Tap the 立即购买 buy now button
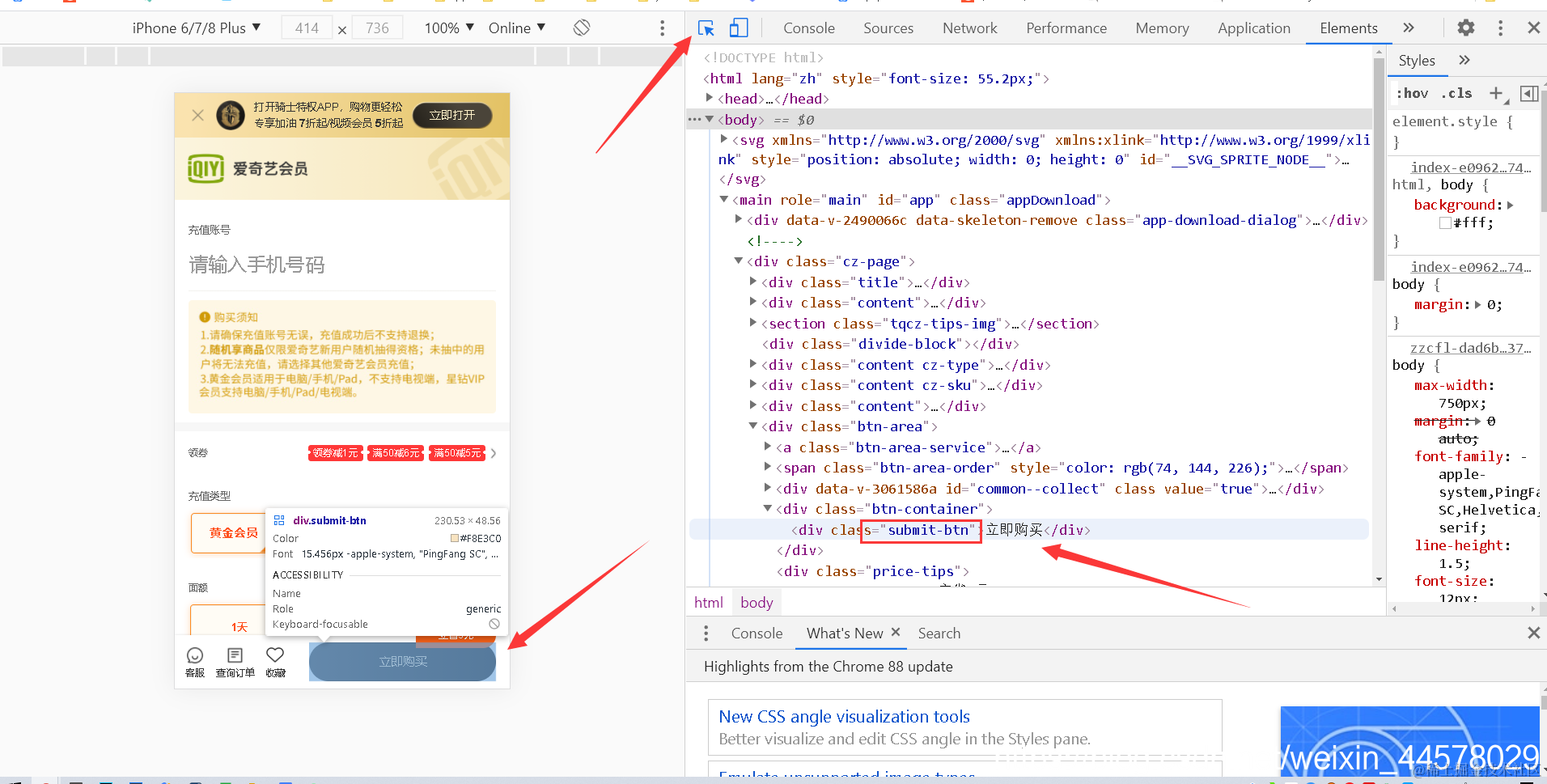Viewport: 1547px width, 784px height. (402, 662)
